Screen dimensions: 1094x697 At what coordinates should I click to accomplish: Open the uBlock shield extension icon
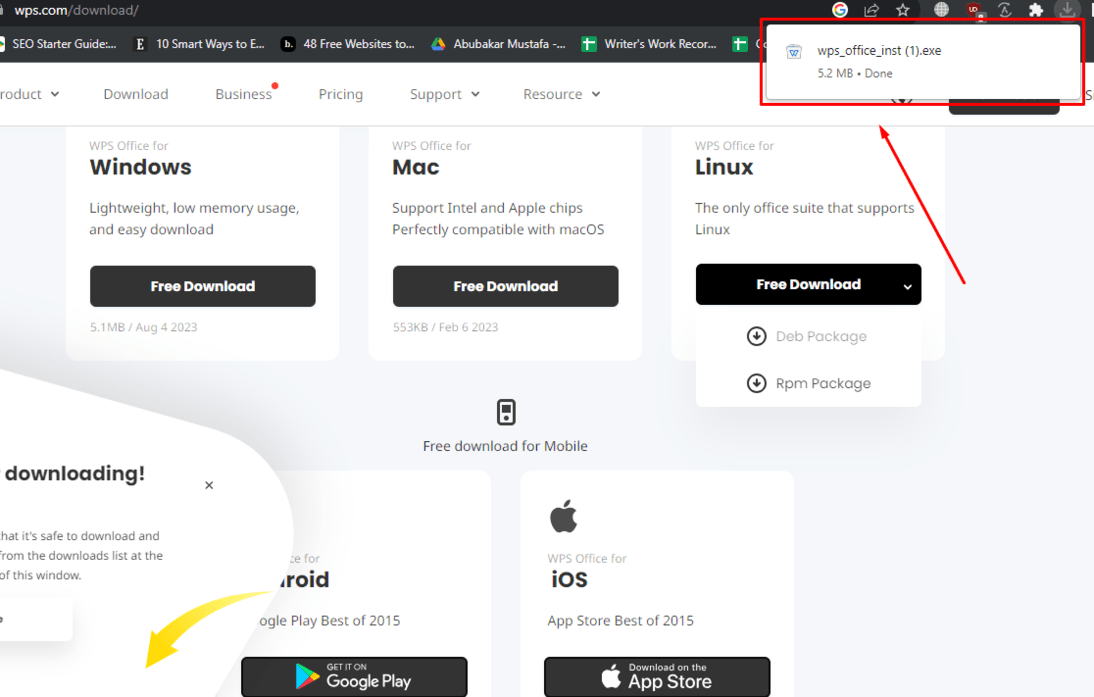click(971, 11)
